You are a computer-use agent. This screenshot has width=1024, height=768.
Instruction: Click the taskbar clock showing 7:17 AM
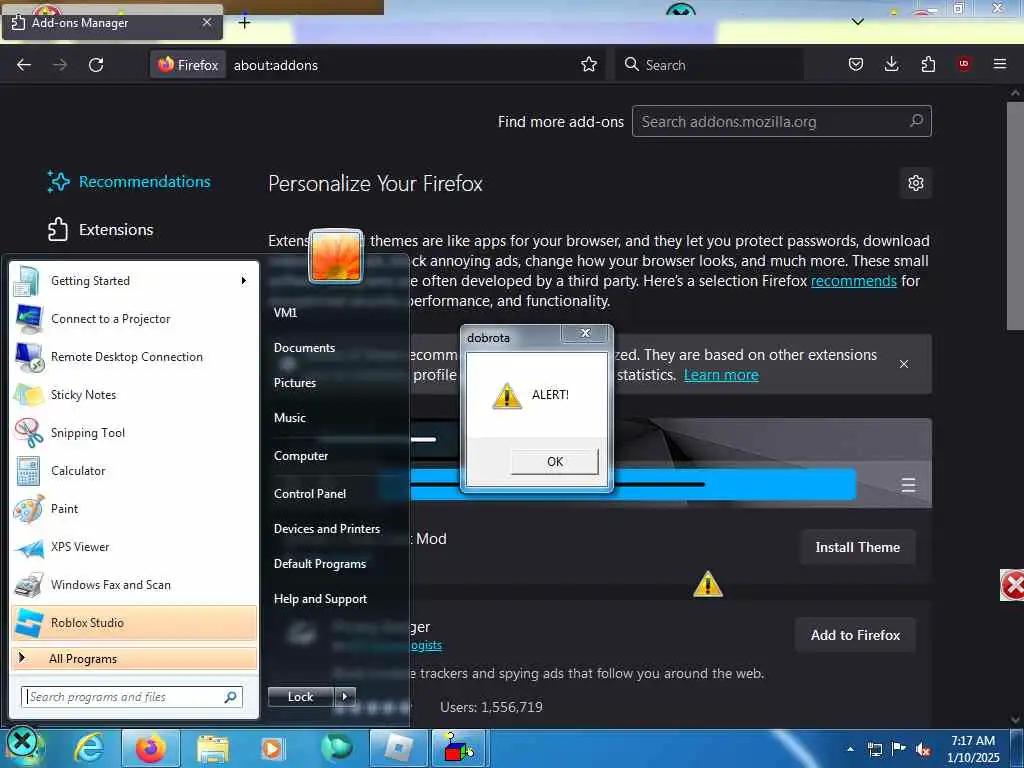point(972,748)
